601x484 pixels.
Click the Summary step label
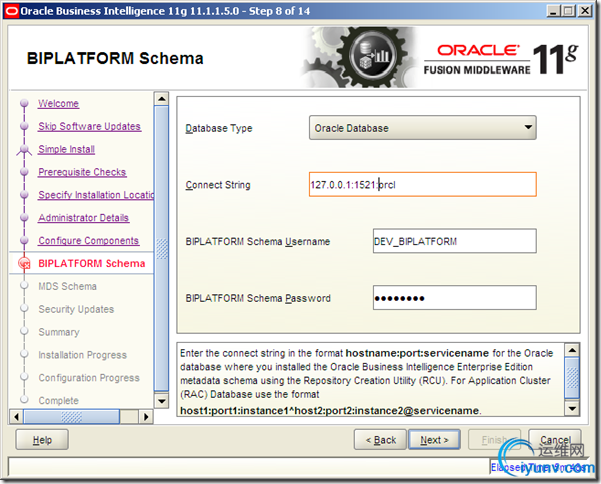click(59, 332)
